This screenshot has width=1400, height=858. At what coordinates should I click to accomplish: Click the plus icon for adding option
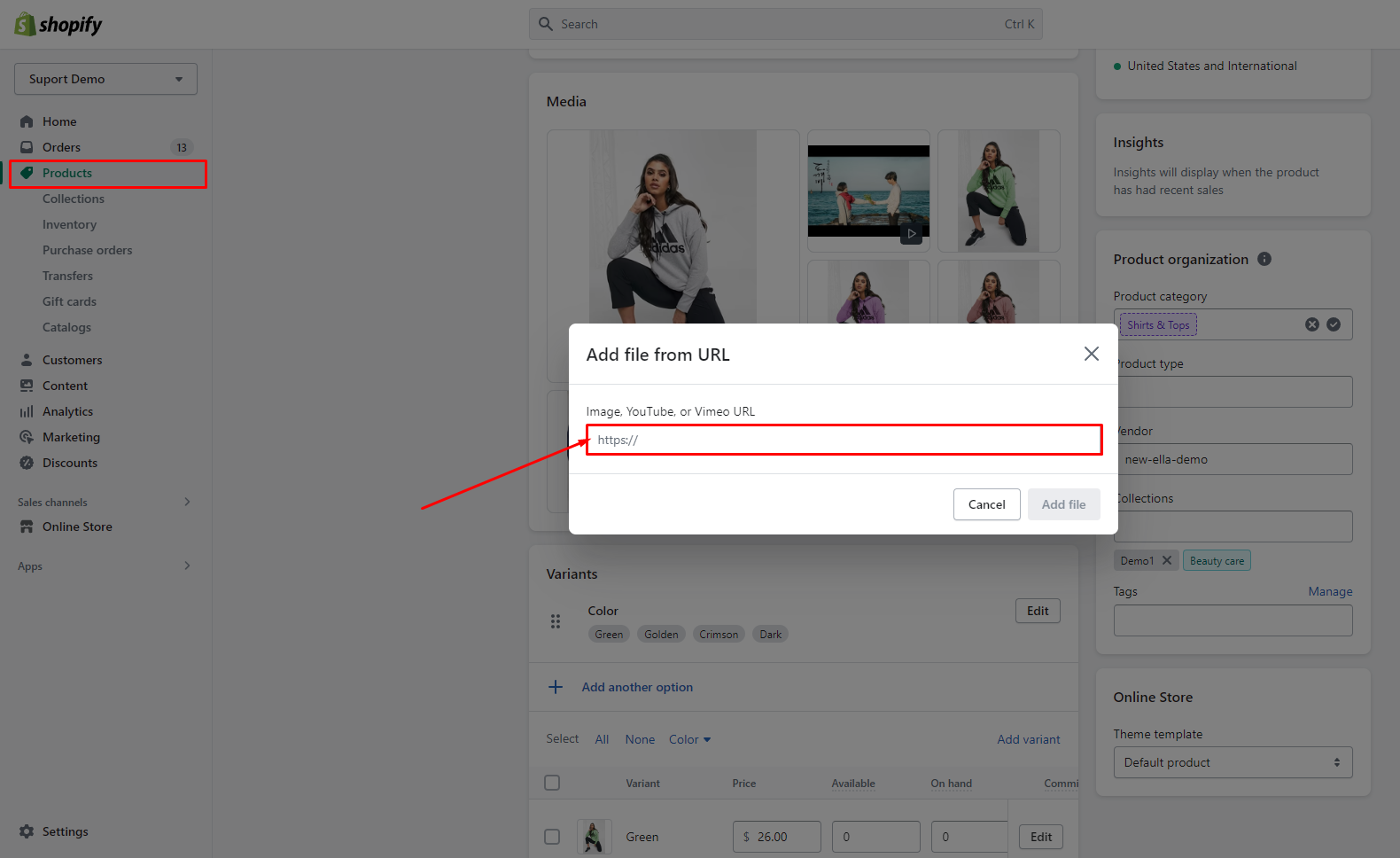point(556,687)
